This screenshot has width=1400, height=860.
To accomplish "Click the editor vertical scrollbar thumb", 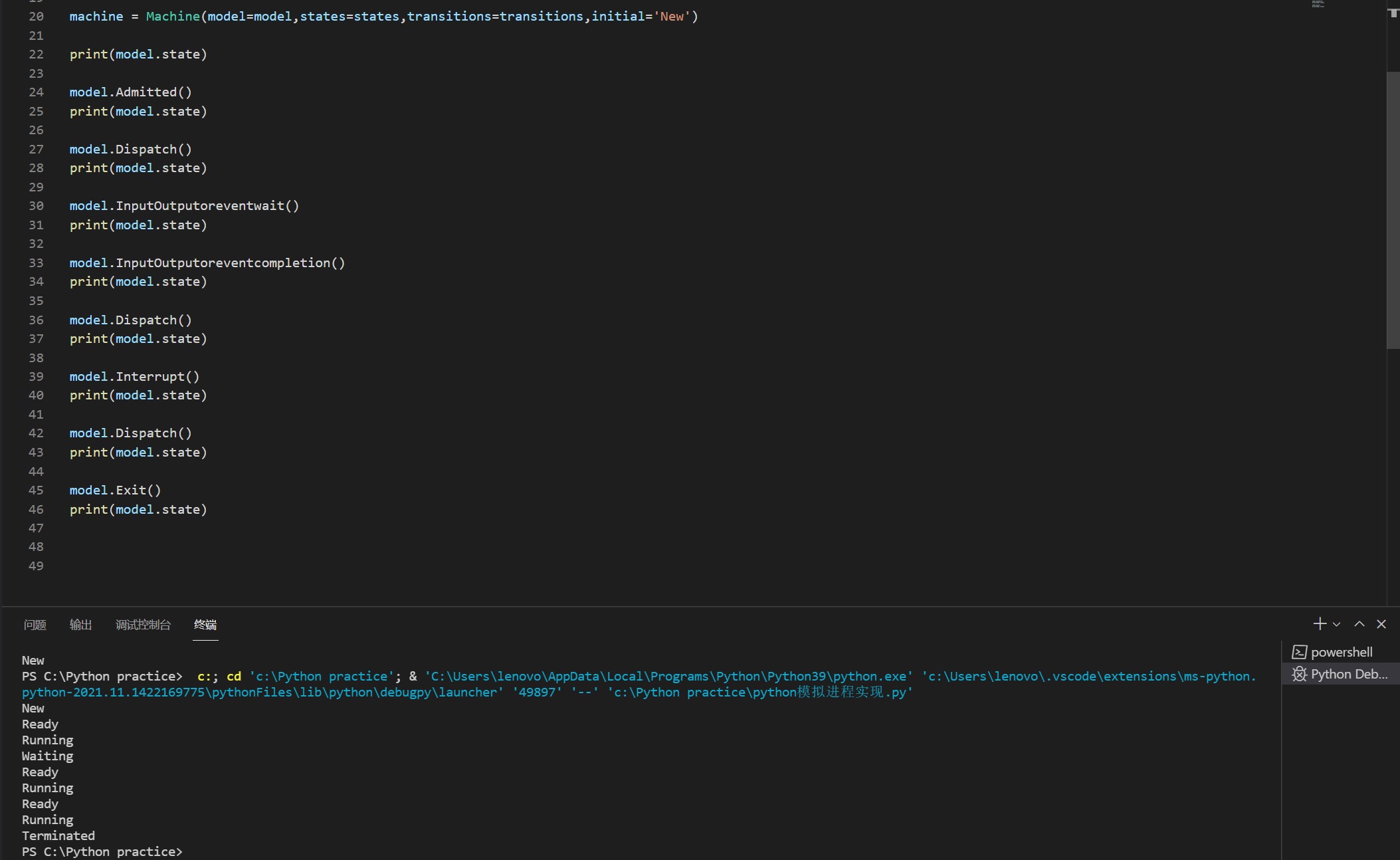I will click(x=1393, y=209).
